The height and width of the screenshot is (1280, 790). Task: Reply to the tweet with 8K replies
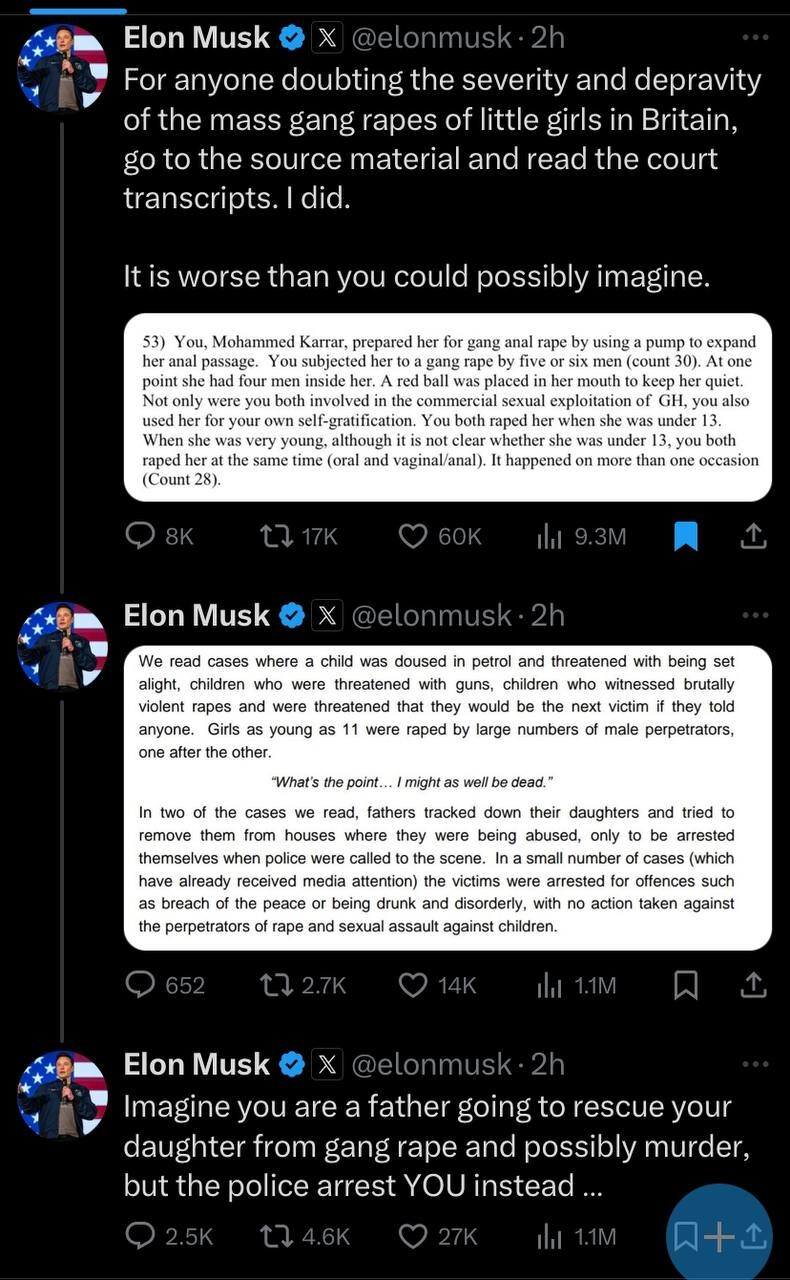point(139,537)
